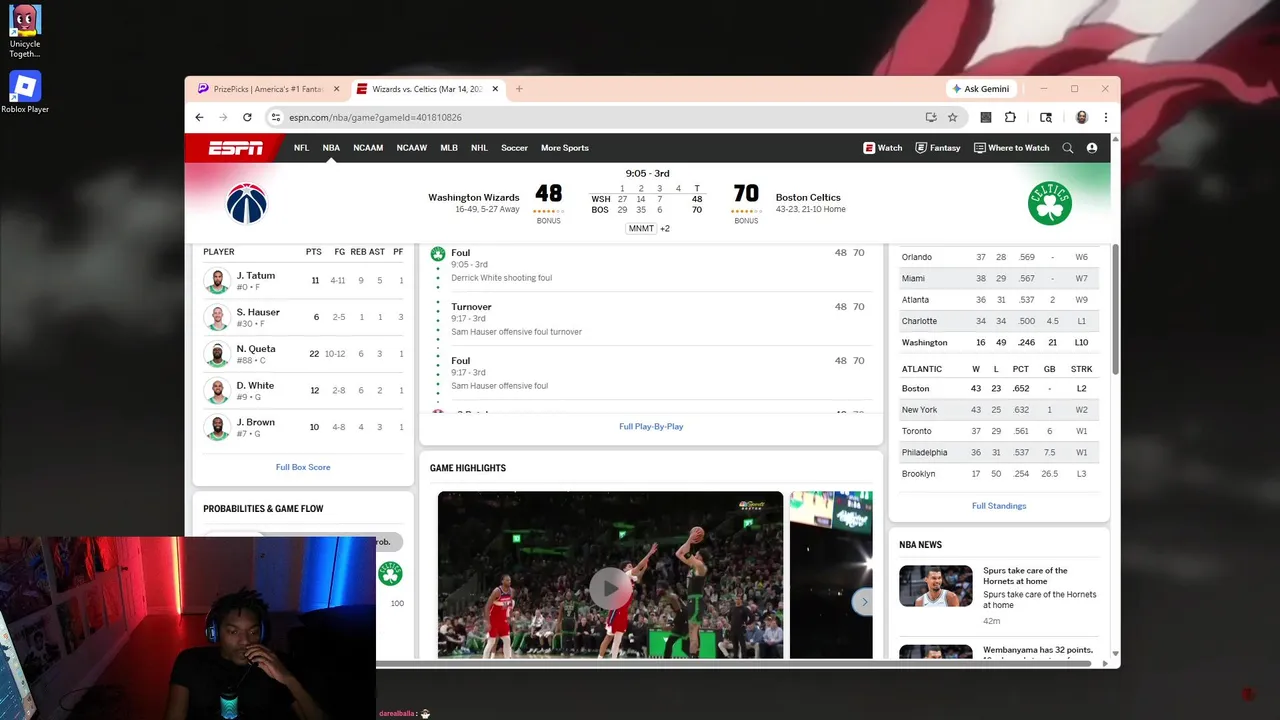Click the Watch link in ESPN header
This screenshot has height=720, width=1280.
tap(883, 148)
